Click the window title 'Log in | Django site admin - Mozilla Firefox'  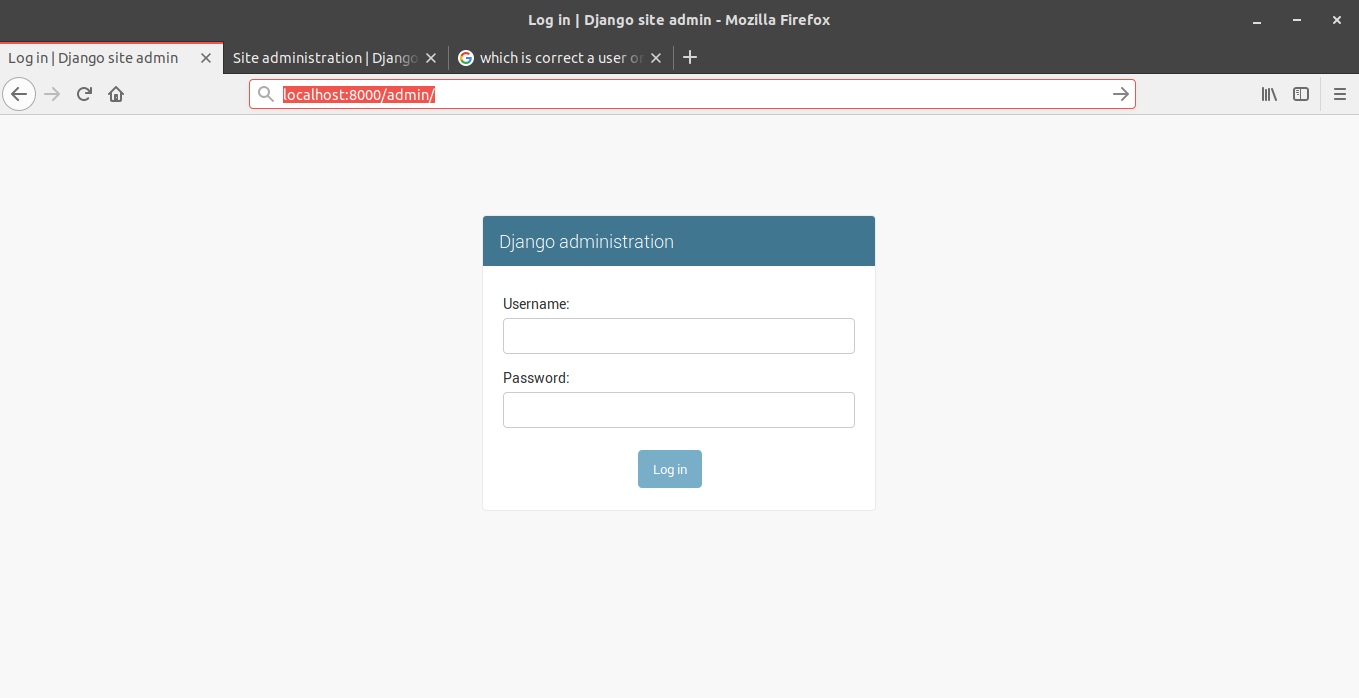click(679, 20)
